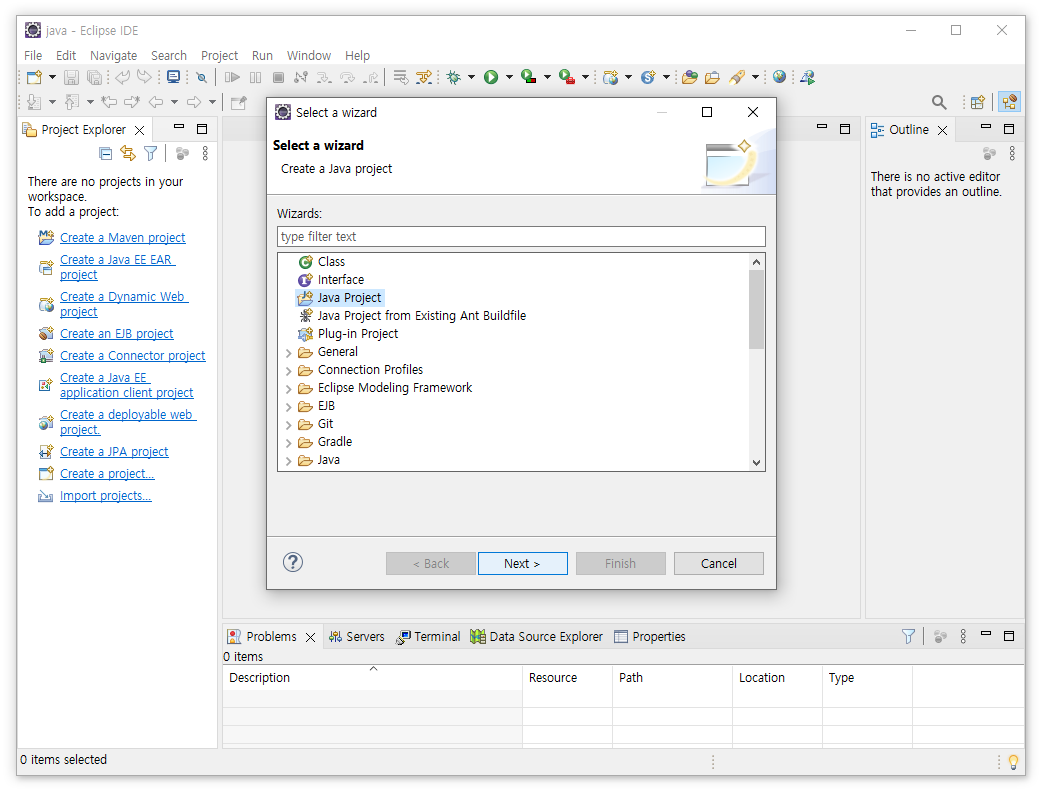
Task: Click the Save toolbar icon
Action: (x=71, y=77)
